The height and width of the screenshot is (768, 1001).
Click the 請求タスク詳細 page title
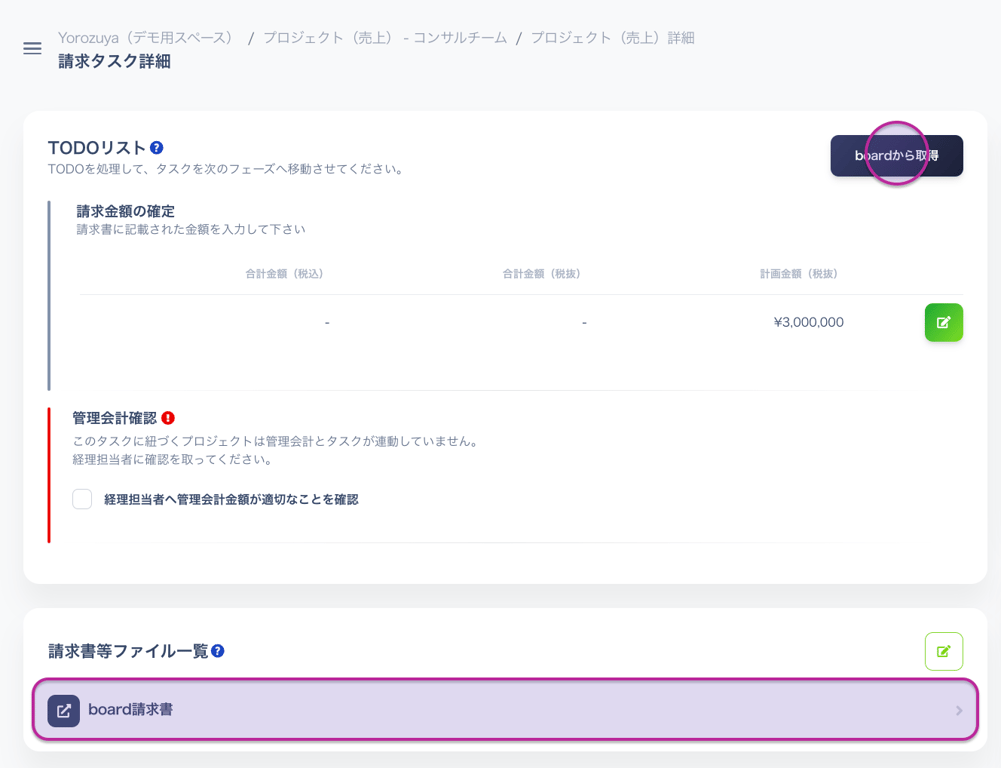click(114, 61)
